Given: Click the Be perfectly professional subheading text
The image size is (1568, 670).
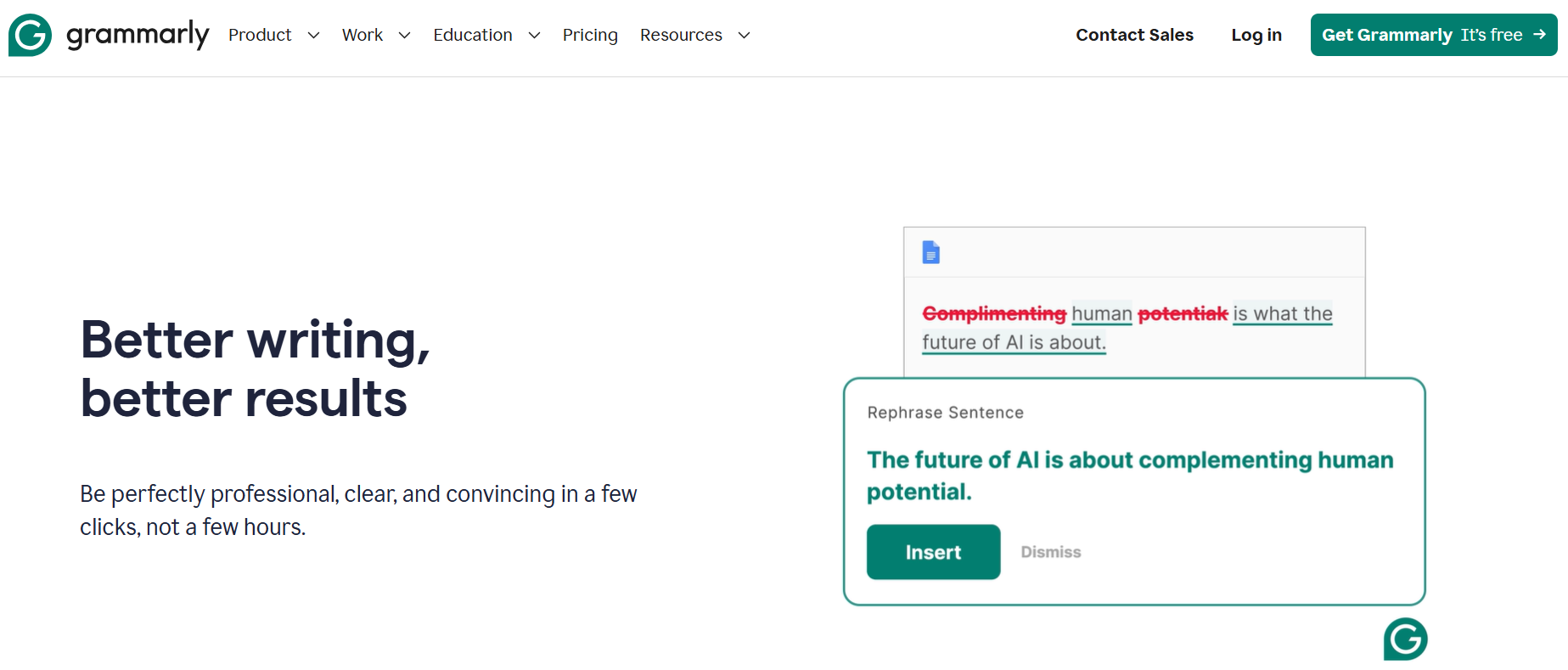Looking at the screenshot, I should [358, 510].
